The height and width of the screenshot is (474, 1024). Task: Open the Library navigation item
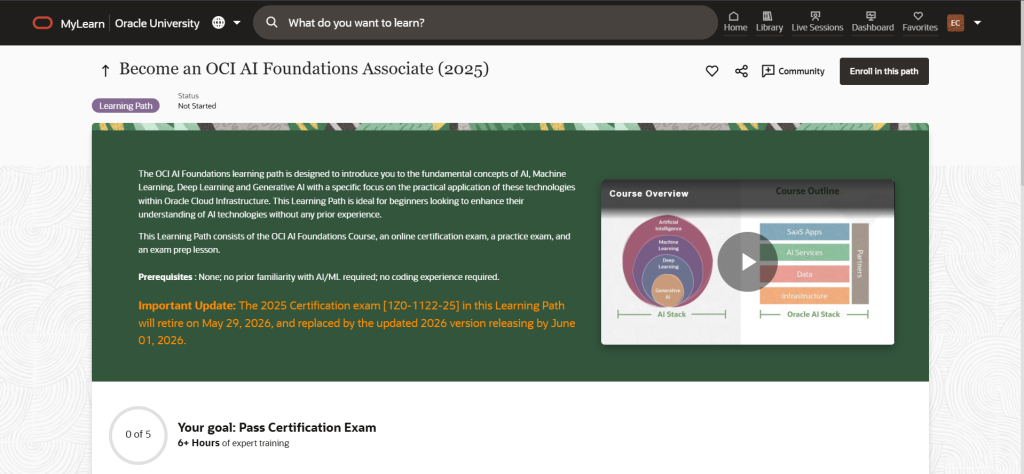769,22
